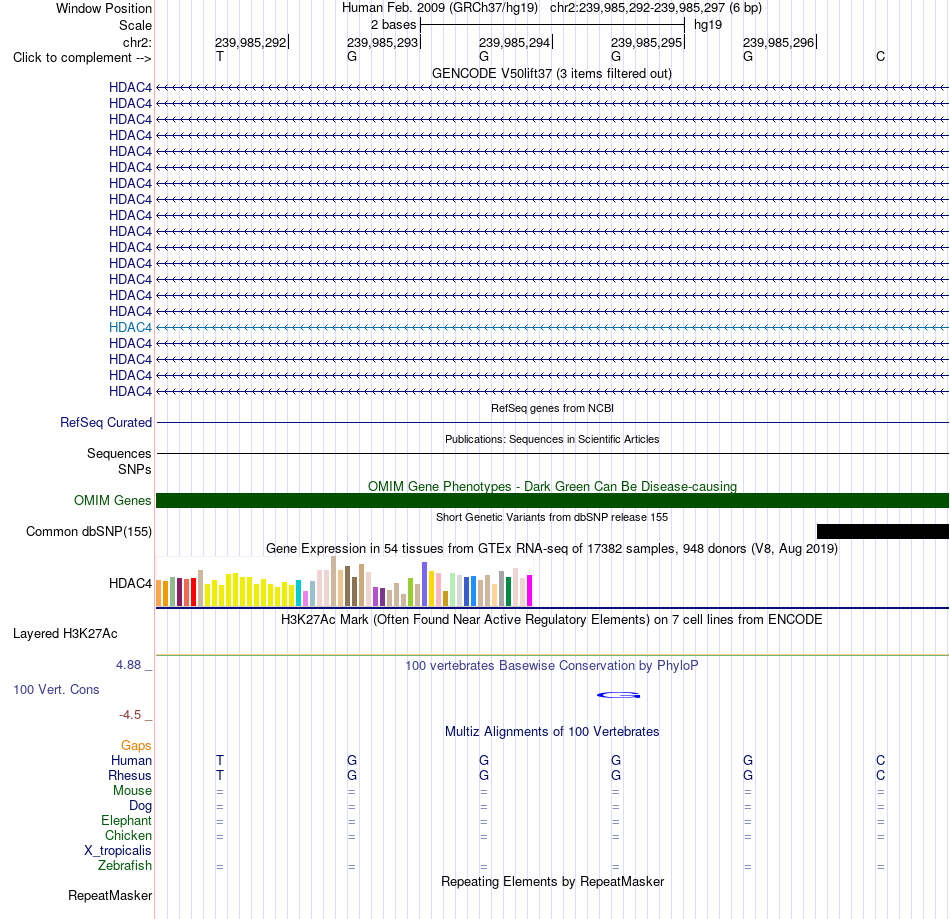Image resolution: width=950 pixels, height=919 pixels.
Task: Click base T in the Human alignment row
Action: [220, 760]
